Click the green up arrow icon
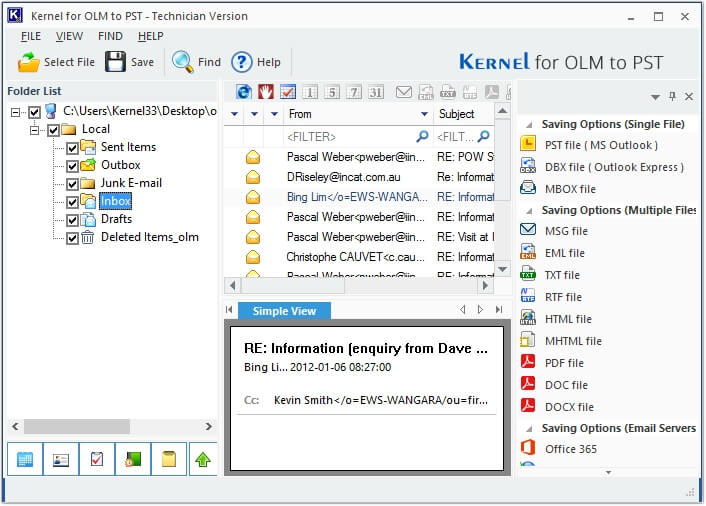Viewport: 706px width, 506px height. pyautogui.click(x=203, y=459)
